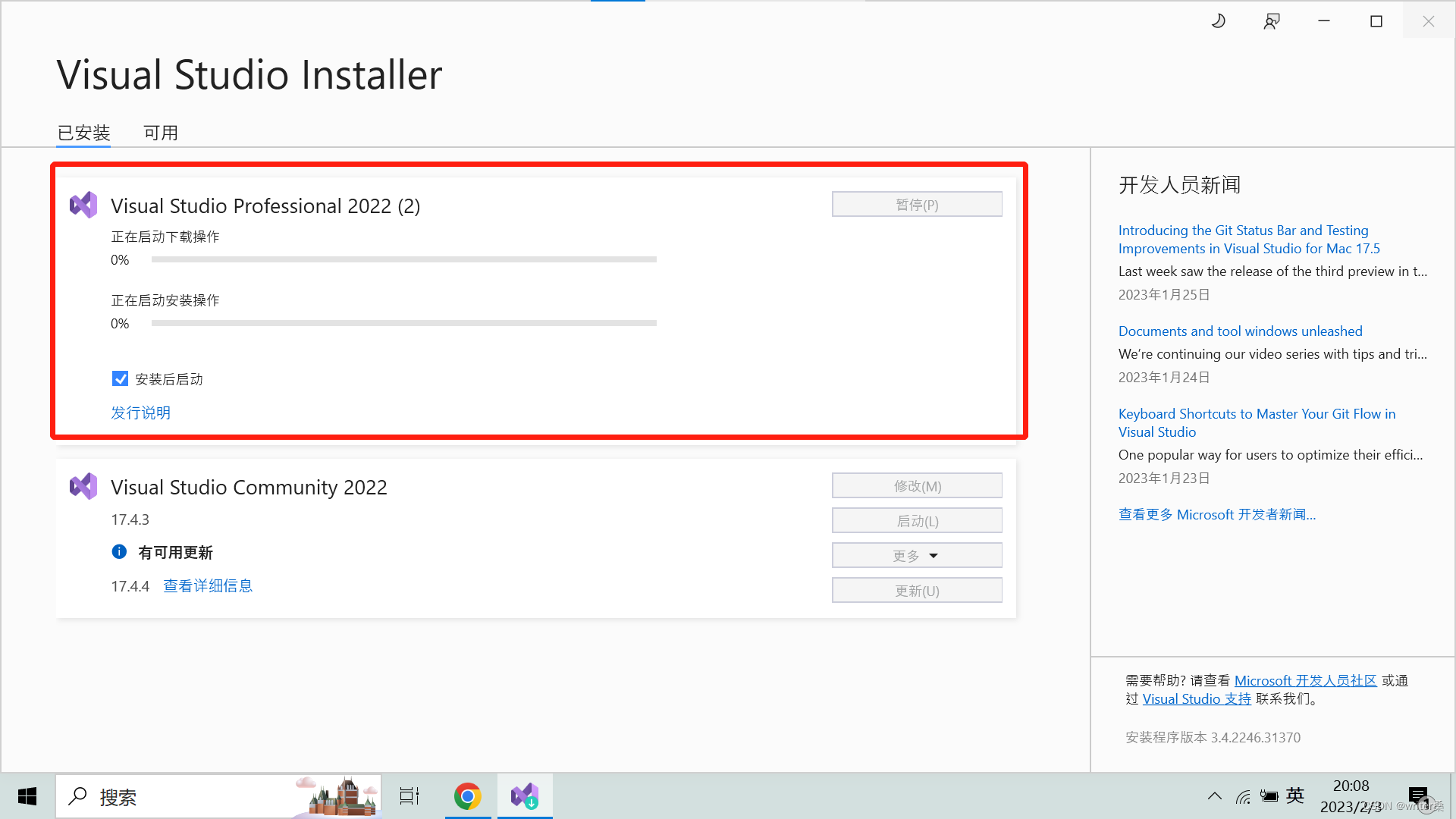Open the Windows Start menu
Viewport: 1456px width, 819px height.
27,796
